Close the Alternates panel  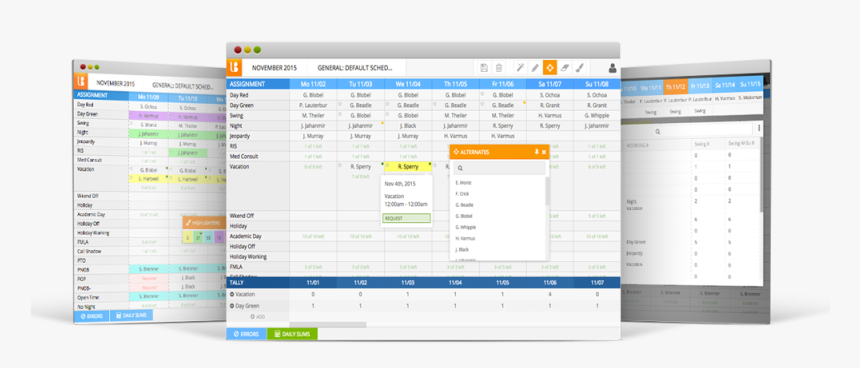coord(544,152)
